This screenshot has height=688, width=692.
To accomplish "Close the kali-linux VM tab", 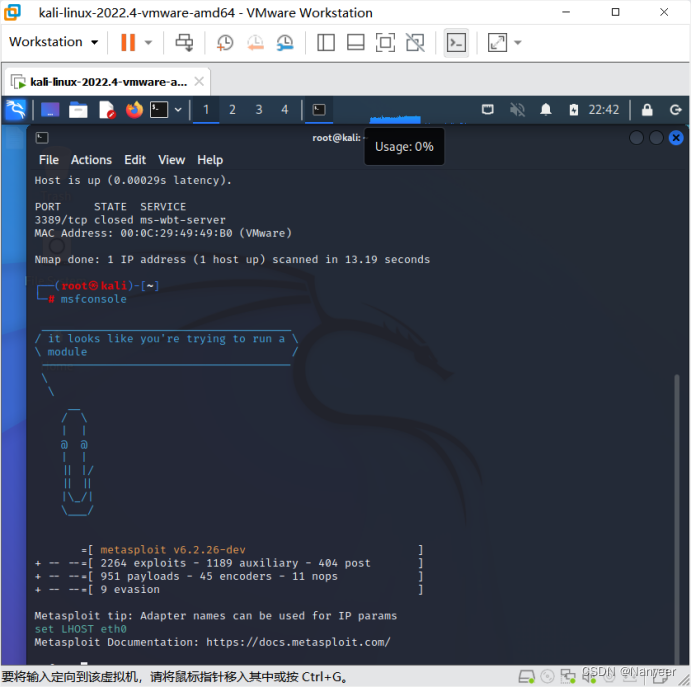I will [x=199, y=82].
